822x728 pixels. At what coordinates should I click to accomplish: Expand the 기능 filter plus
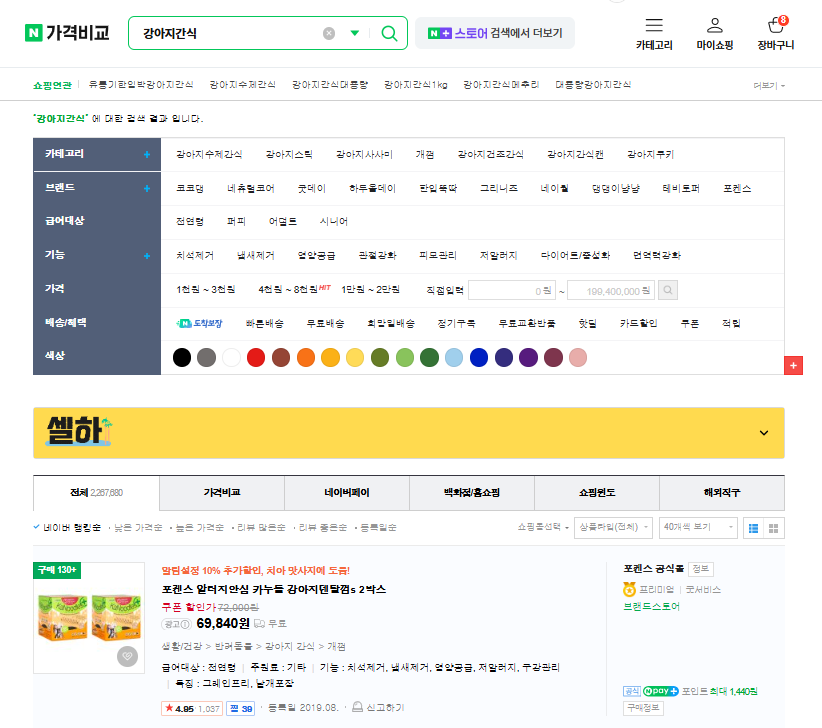[x=147, y=256]
